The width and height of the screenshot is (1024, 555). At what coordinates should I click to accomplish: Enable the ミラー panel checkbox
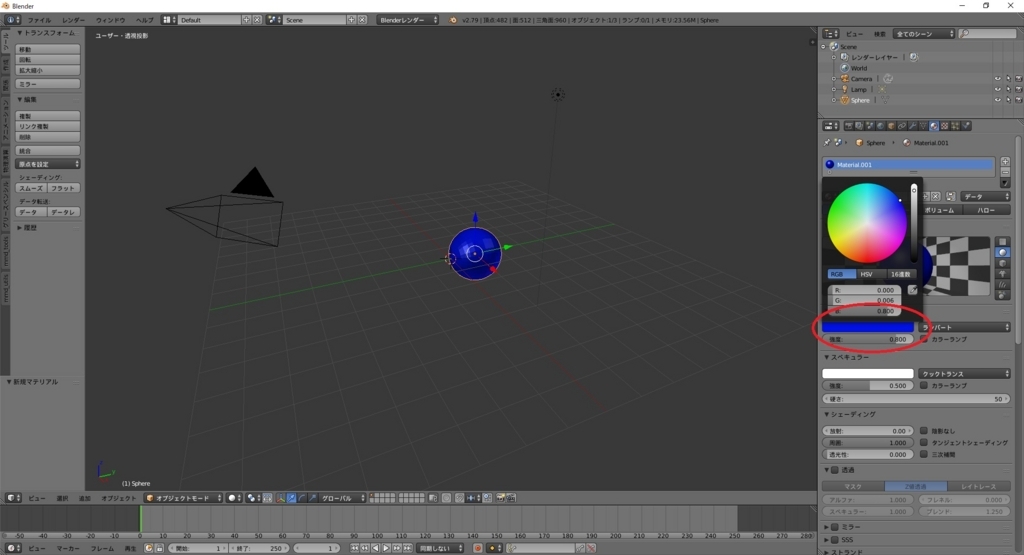(835, 527)
